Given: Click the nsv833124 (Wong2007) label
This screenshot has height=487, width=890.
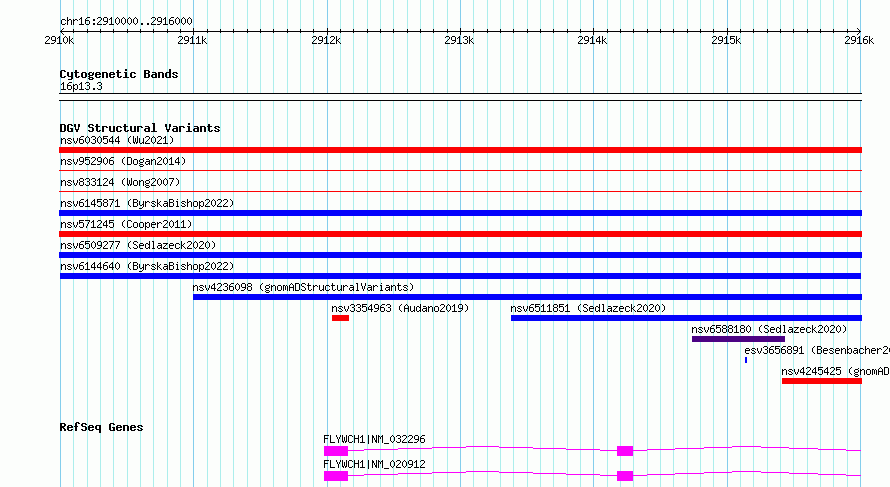Looking at the screenshot, I should (120, 182).
